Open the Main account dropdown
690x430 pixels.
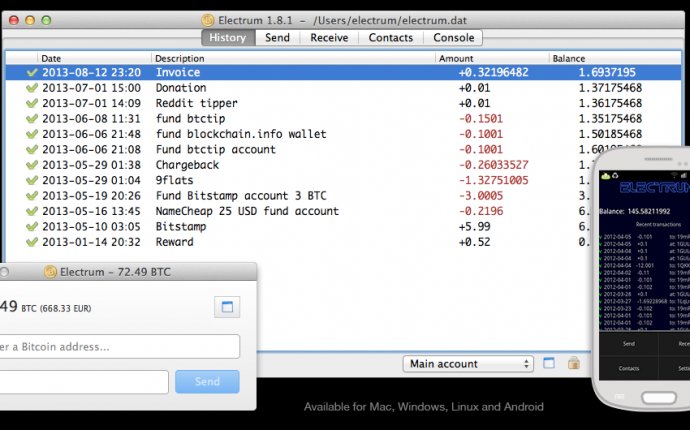[x=468, y=364]
